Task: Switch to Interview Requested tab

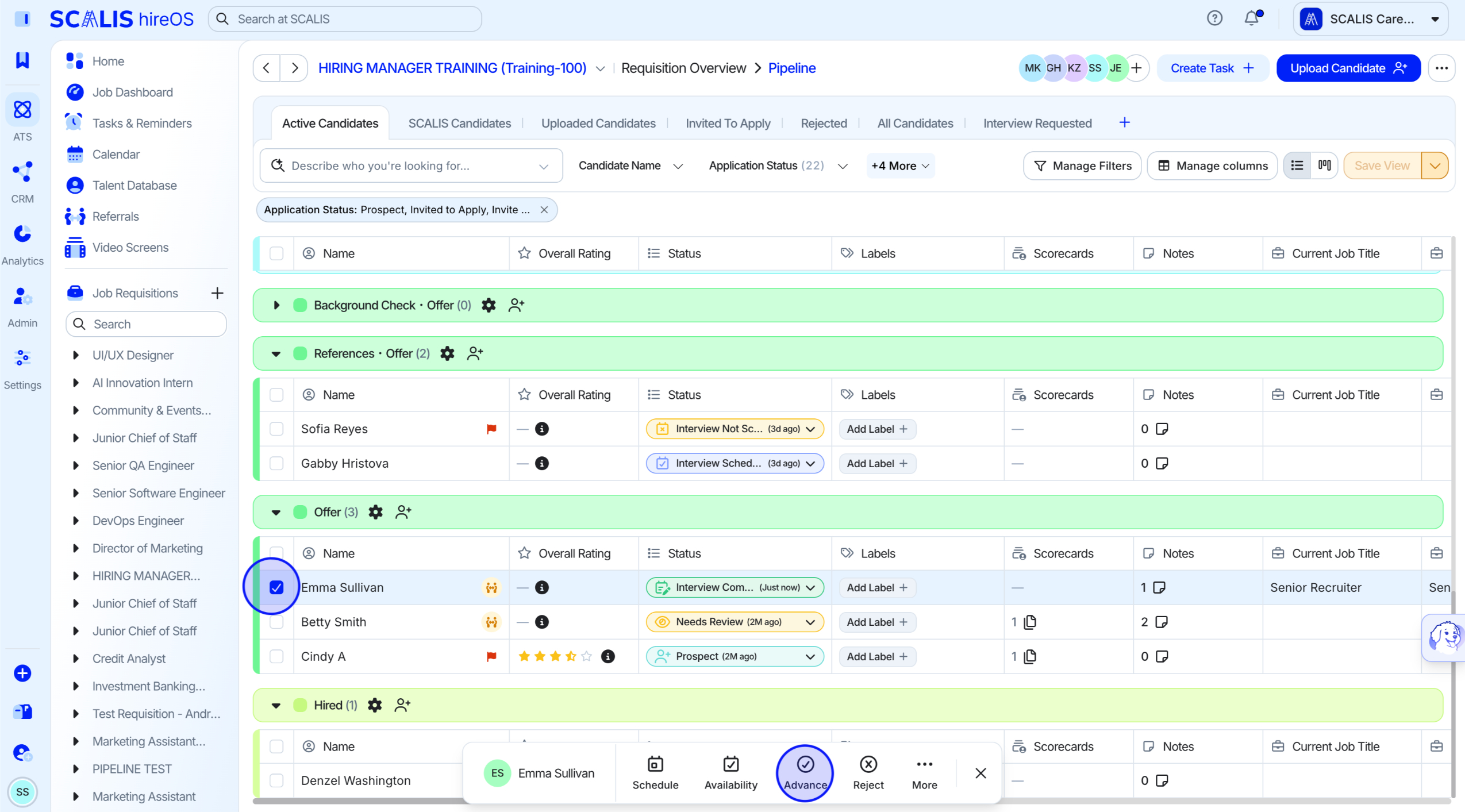Action: pos(1037,123)
